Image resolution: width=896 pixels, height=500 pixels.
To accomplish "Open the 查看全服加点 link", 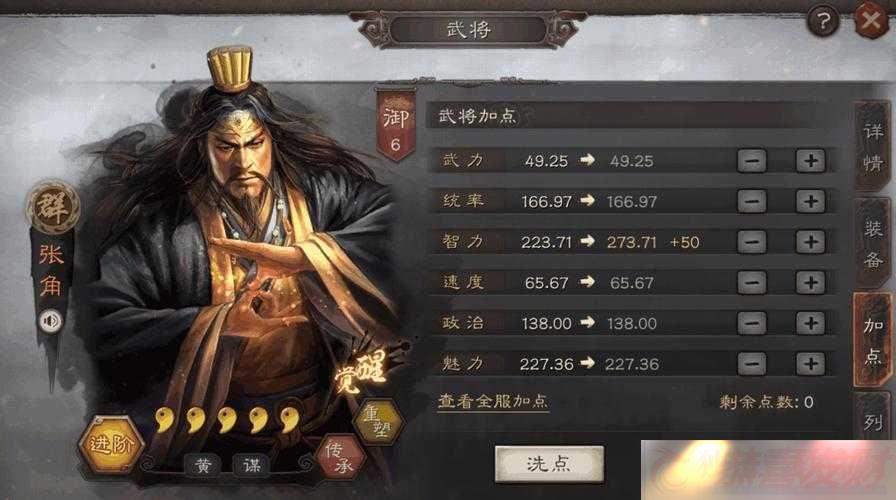I will pyautogui.click(x=493, y=402).
